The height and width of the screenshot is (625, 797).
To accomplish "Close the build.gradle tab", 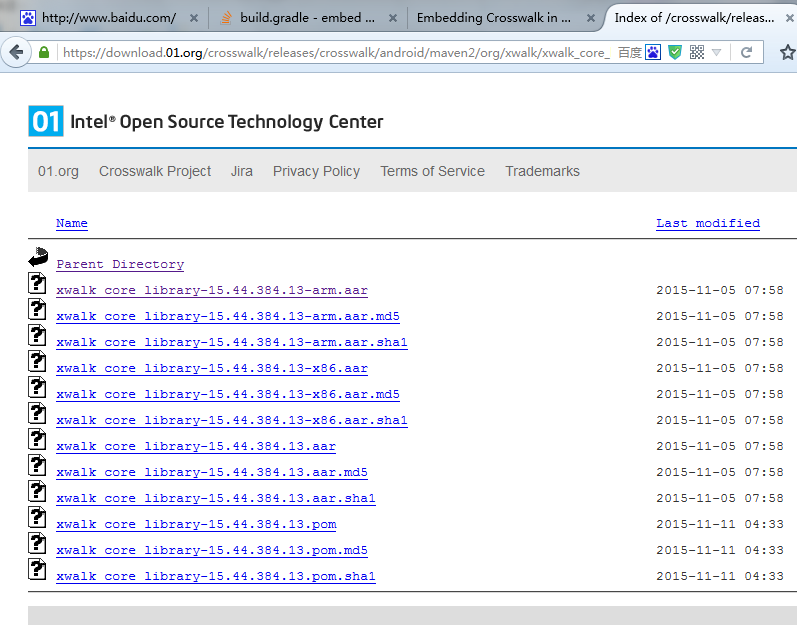I will tap(393, 18).
